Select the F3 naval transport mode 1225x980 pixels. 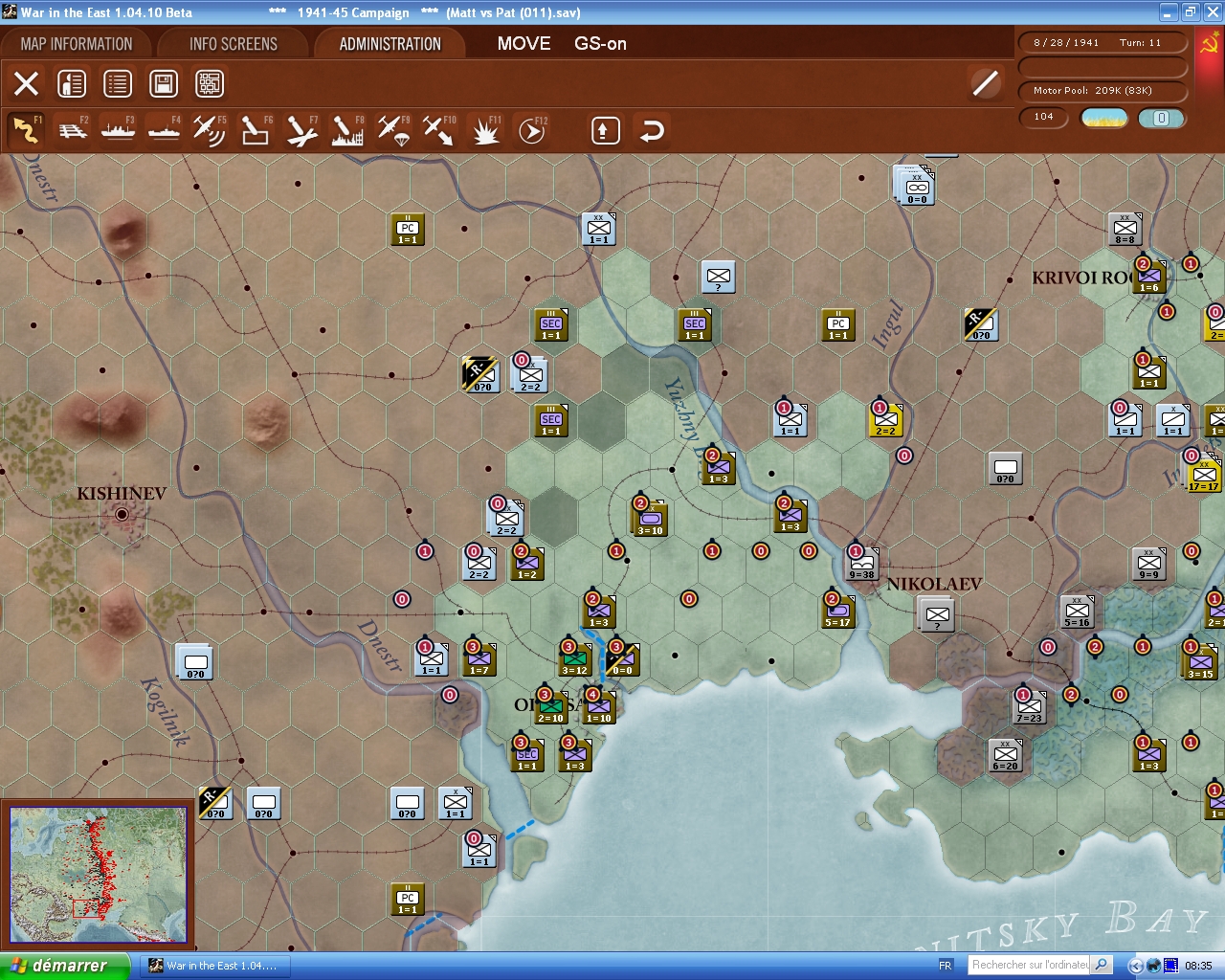pos(119,130)
